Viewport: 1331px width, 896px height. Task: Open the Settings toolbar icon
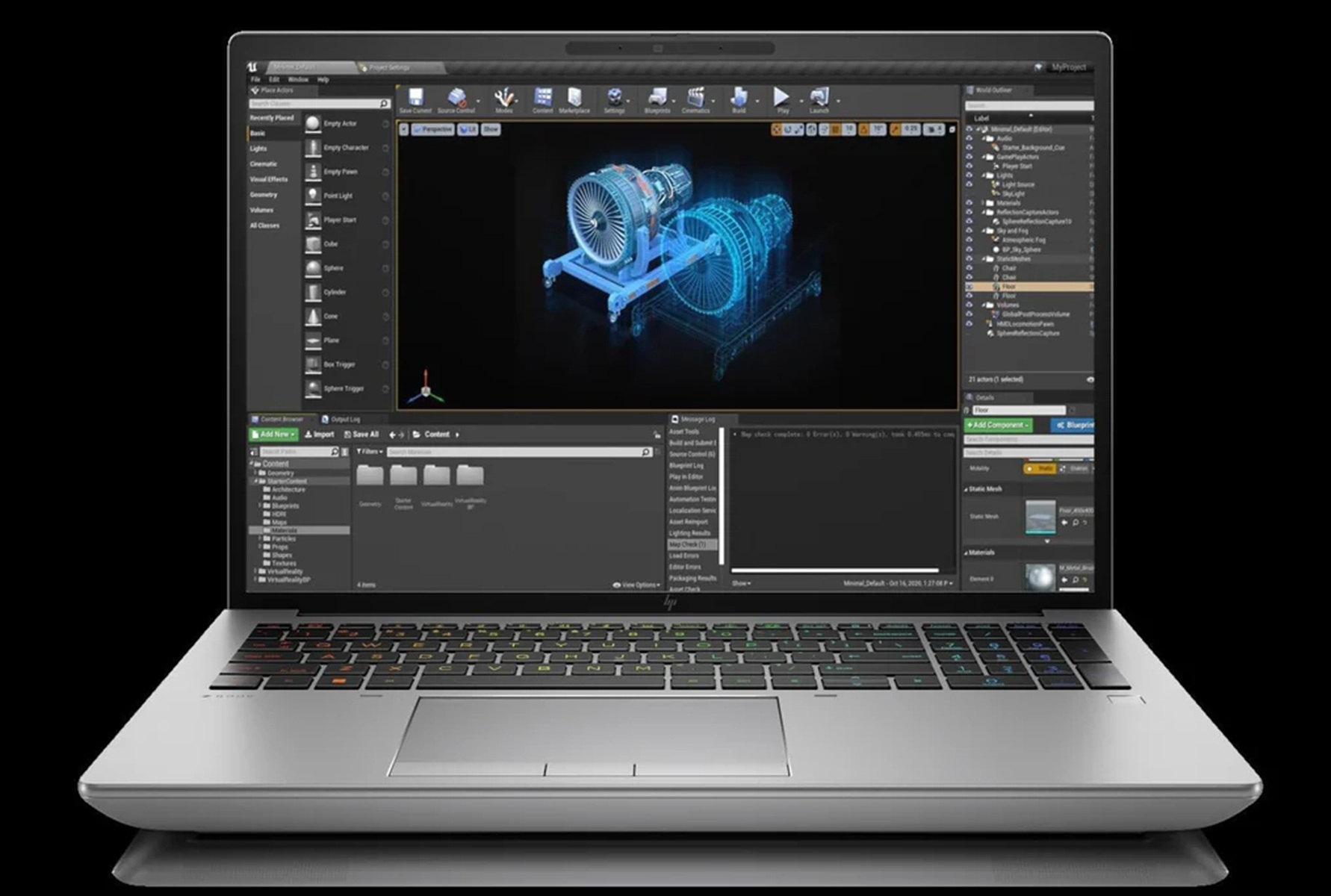pyautogui.click(x=614, y=97)
